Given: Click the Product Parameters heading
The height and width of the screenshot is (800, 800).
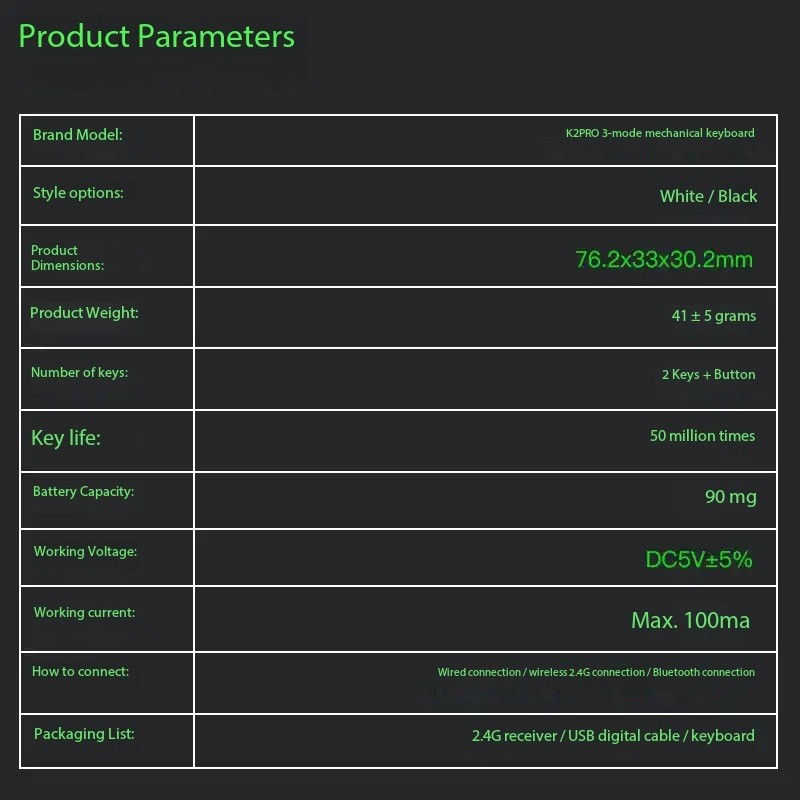Looking at the screenshot, I should [157, 37].
